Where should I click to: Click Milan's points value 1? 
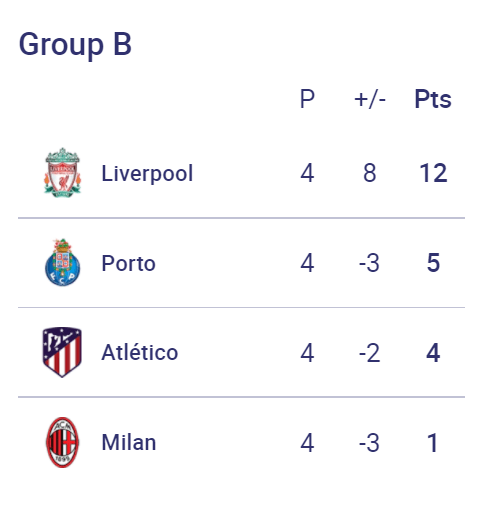[x=433, y=443]
